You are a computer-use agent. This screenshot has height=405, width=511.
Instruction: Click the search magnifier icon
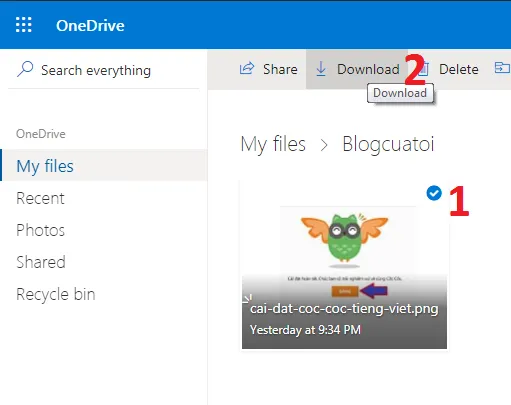point(25,69)
